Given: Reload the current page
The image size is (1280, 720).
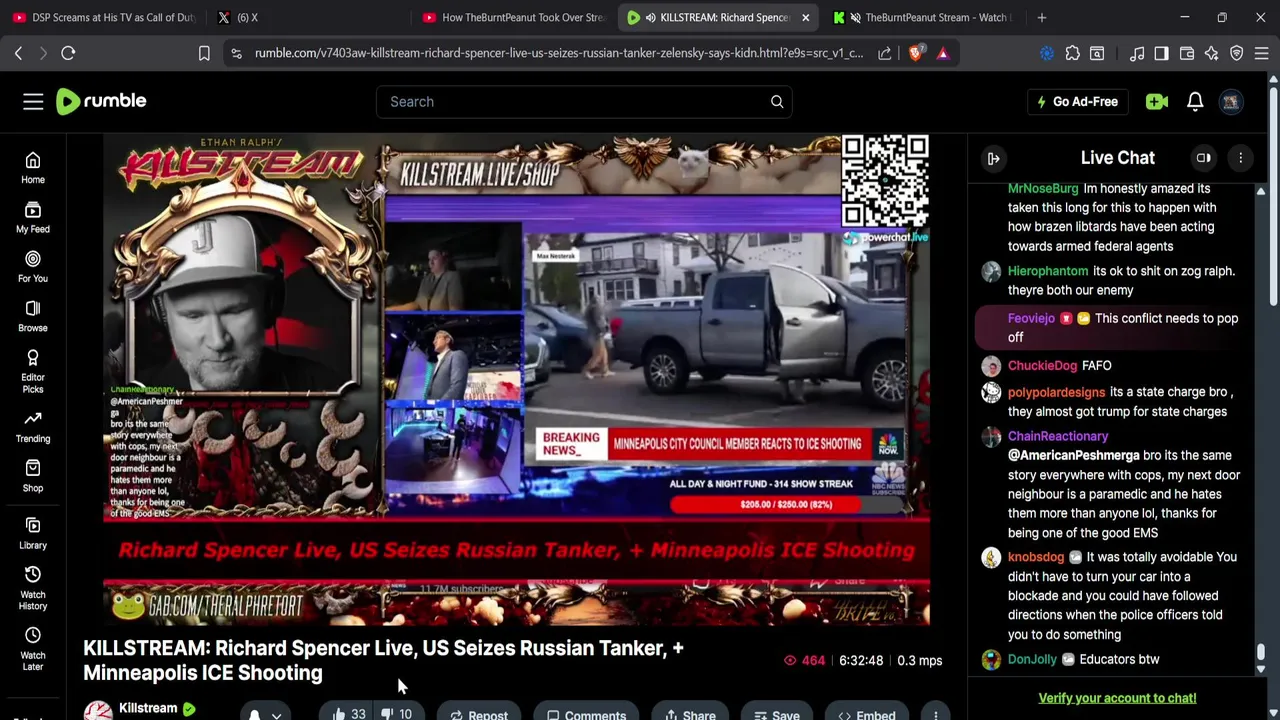Looking at the screenshot, I should (68, 53).
